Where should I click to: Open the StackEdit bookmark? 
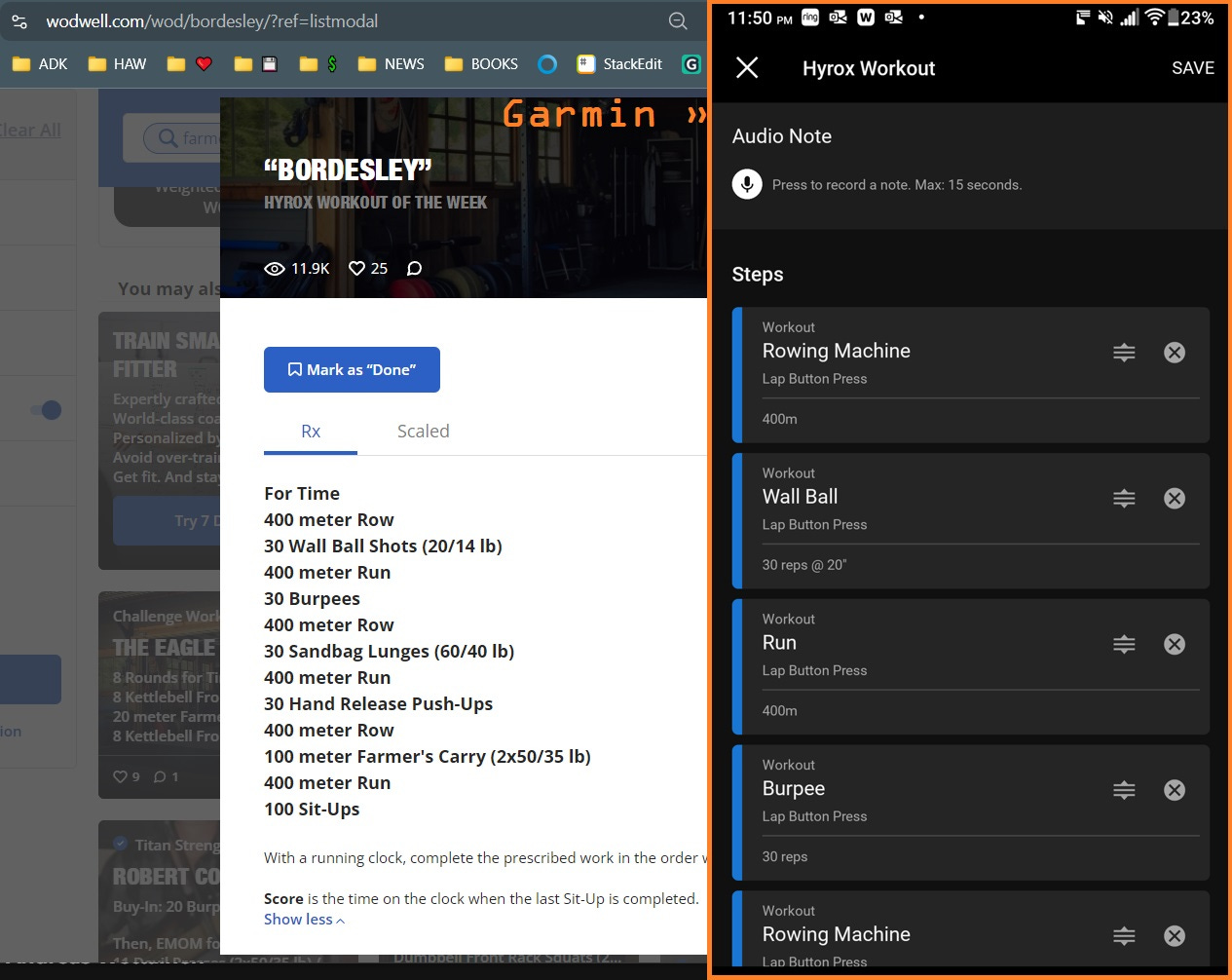619,64
